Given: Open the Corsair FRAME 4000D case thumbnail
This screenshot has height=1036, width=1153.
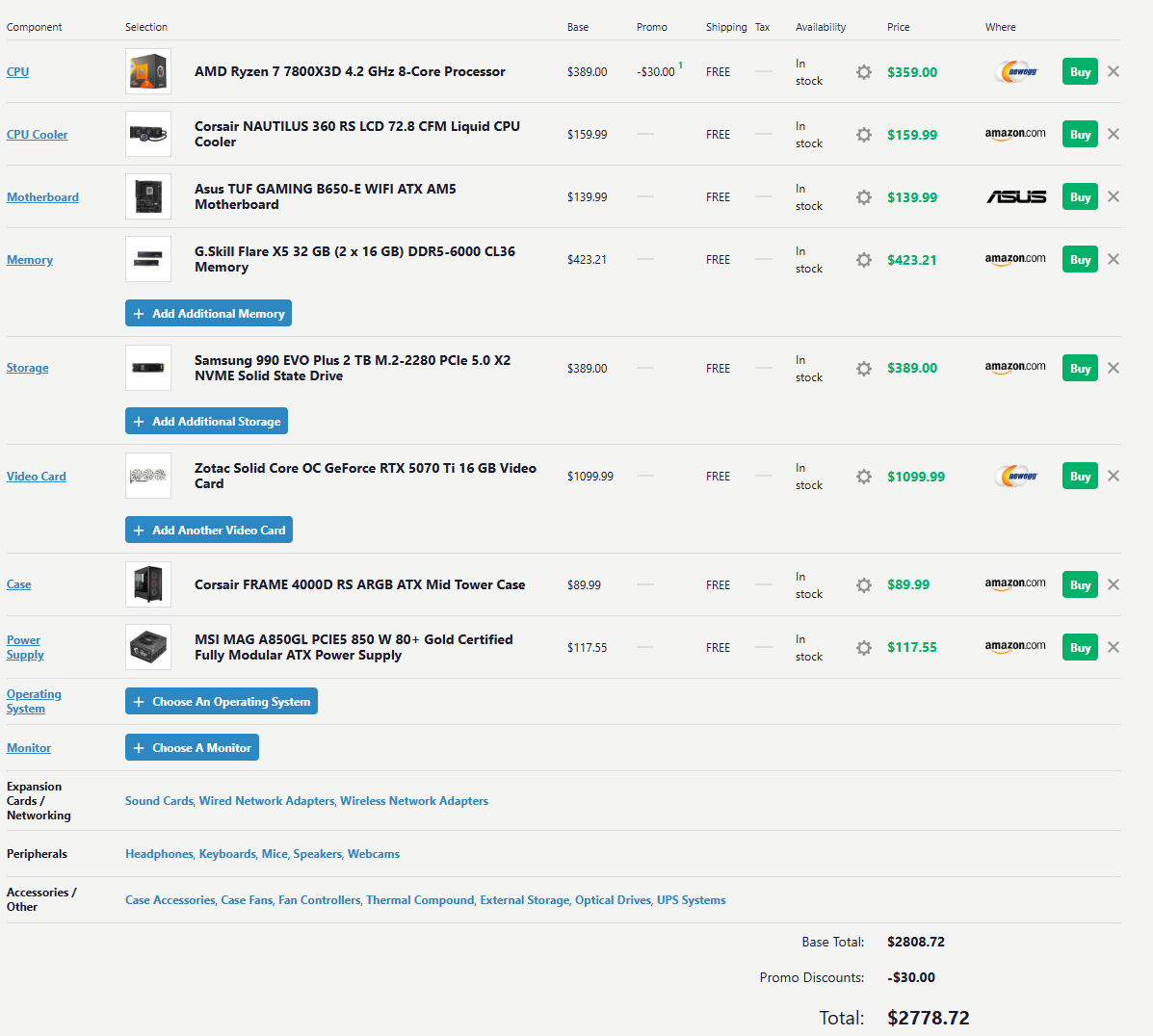Looking at the screenshot, I should click(x=147, y=584).
